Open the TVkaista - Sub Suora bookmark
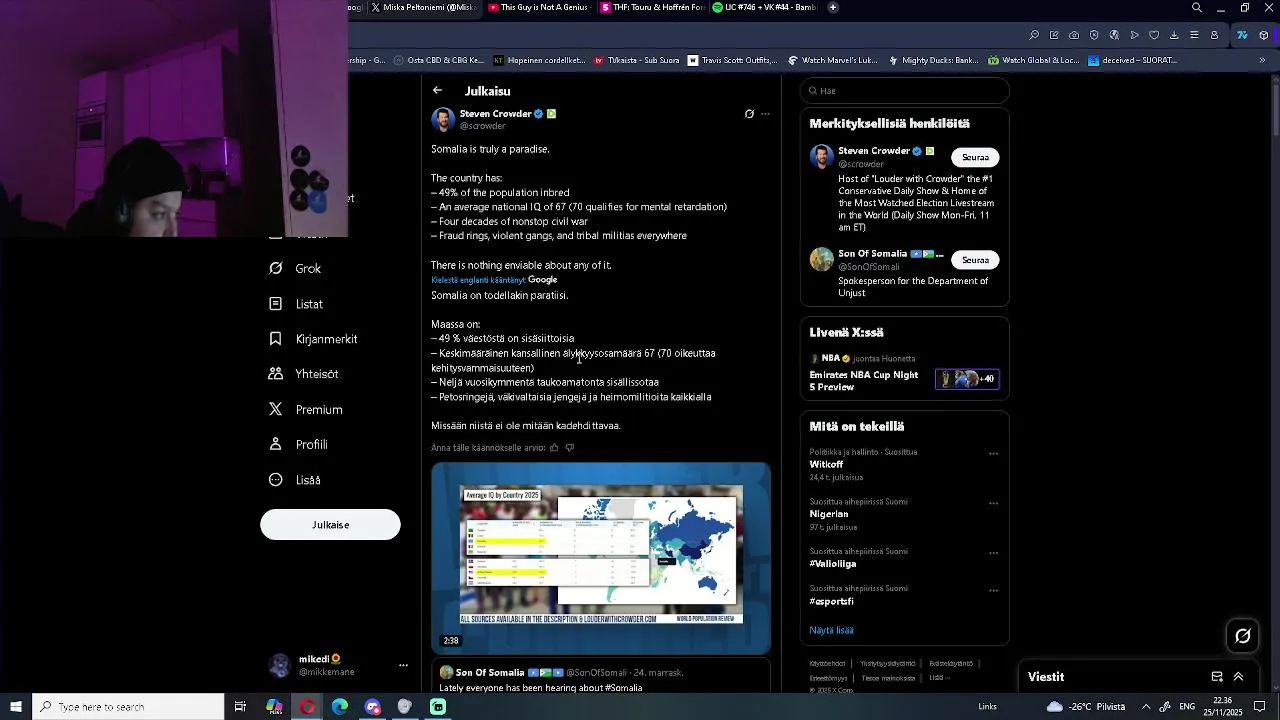The width and height of the screenshot is (1280, 720). pos(637,60)
